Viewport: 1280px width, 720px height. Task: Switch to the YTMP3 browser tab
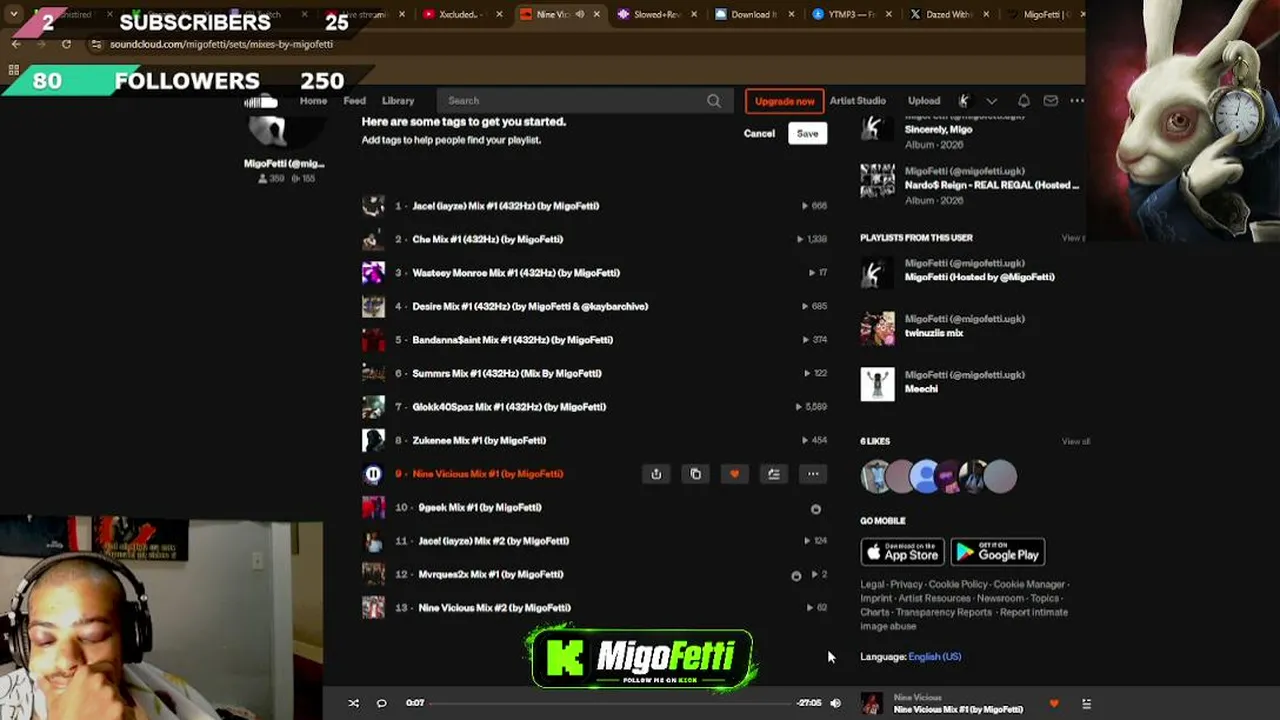(x=852, y=15)
